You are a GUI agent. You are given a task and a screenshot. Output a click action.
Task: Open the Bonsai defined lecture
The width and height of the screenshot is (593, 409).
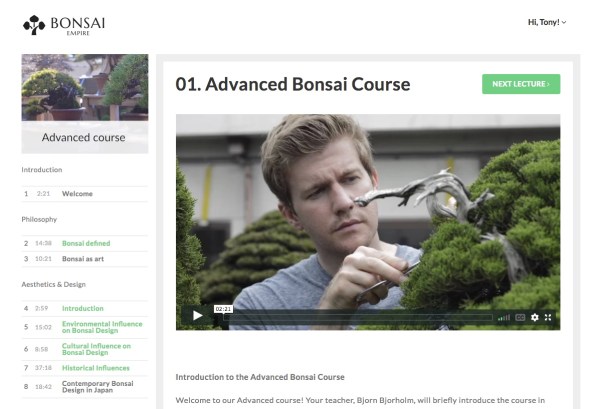tap(85, 243)
